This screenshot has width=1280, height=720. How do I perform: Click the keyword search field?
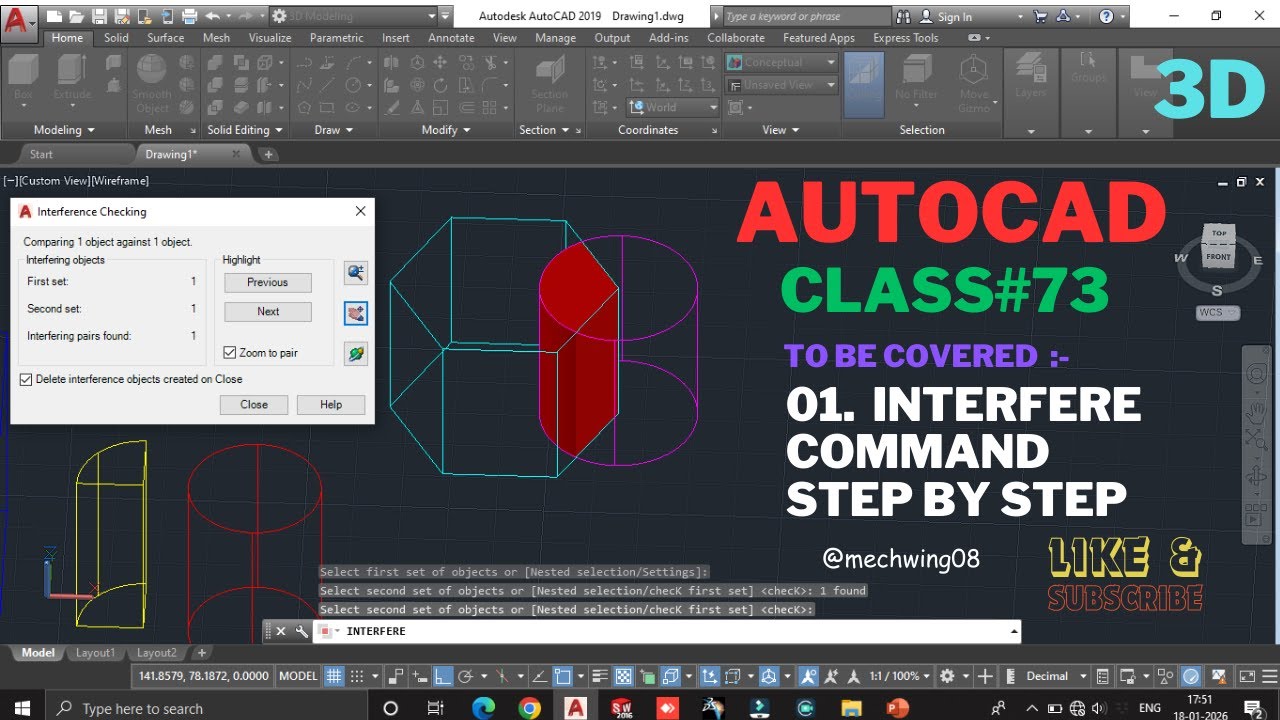click(x=805, y=17)
